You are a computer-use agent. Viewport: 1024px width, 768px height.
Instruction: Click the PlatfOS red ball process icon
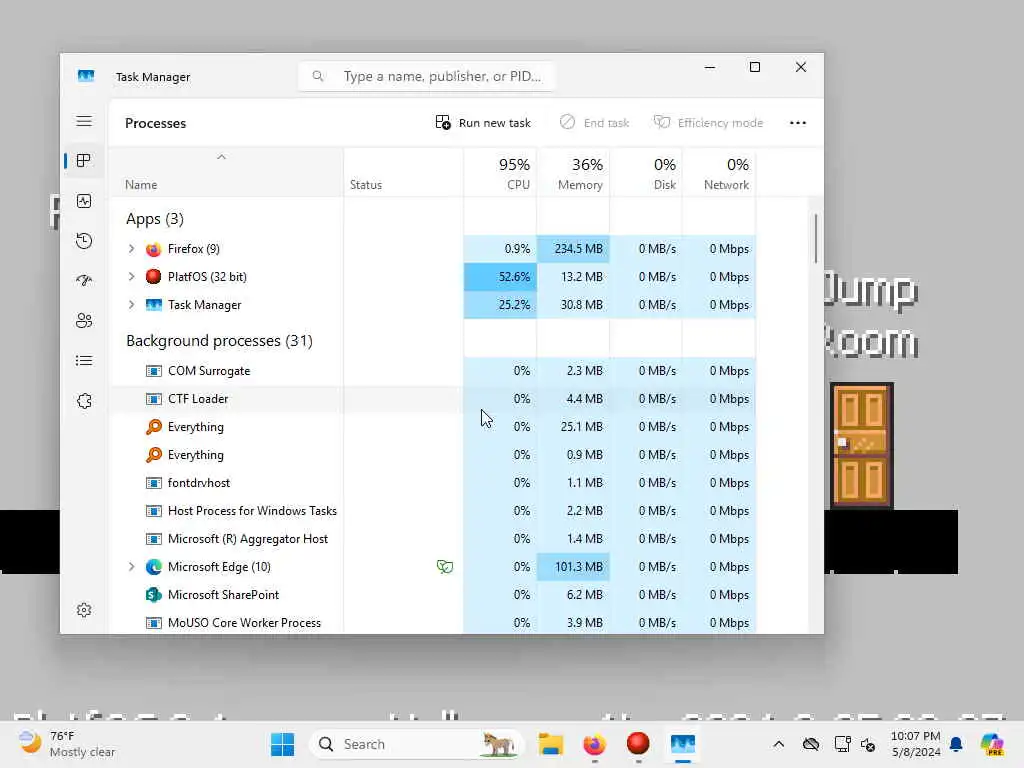pyautogui.click(x=153, y=277)
